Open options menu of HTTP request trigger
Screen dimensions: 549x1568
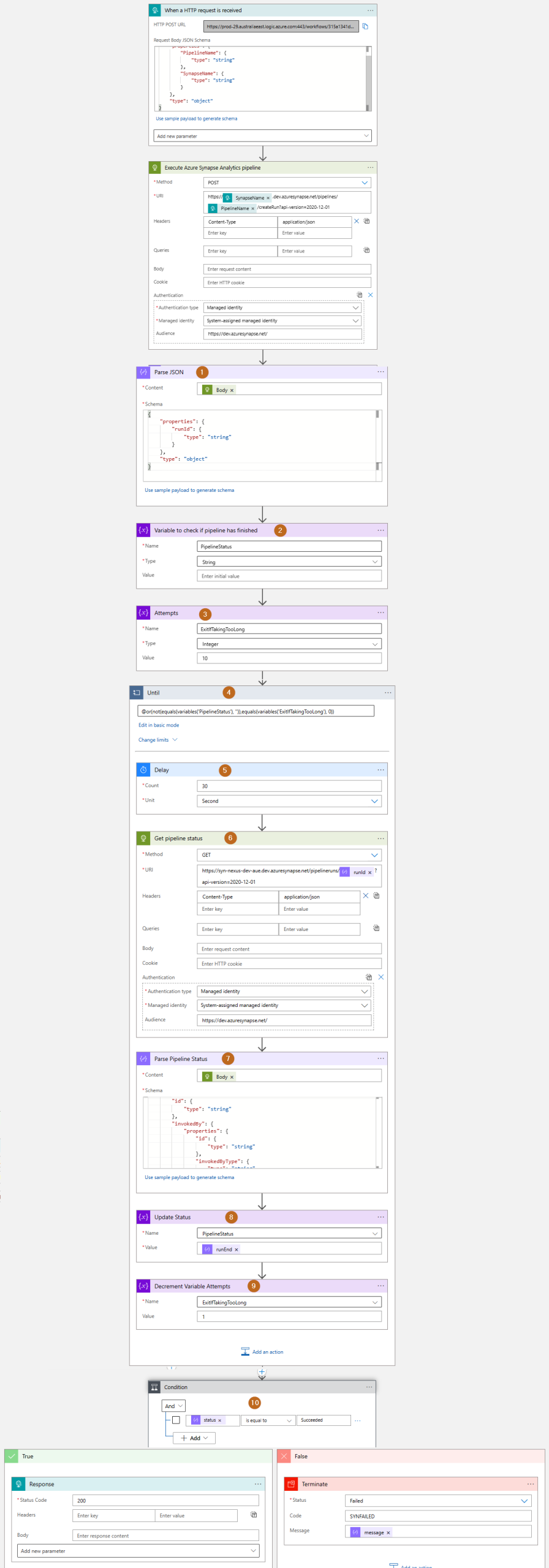[370, 10]
